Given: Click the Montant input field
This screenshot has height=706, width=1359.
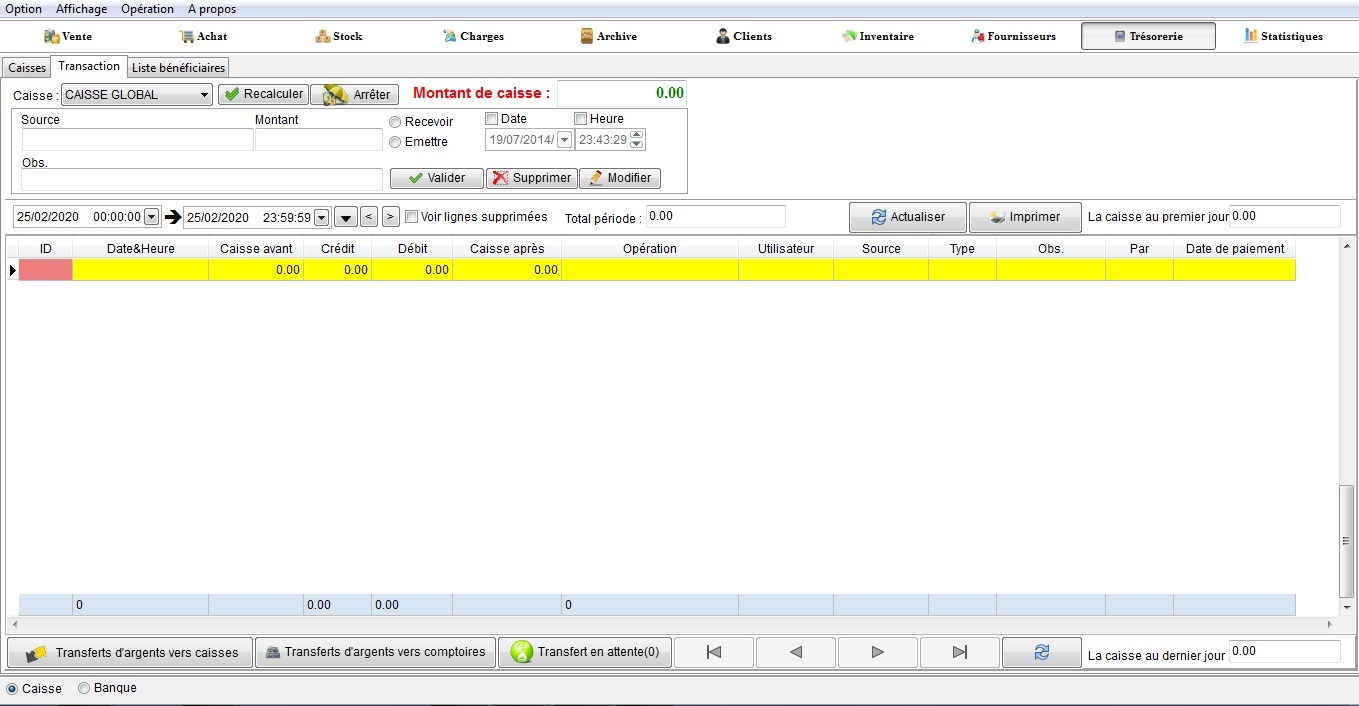Looking at the screenshot, I should [318, 140].
